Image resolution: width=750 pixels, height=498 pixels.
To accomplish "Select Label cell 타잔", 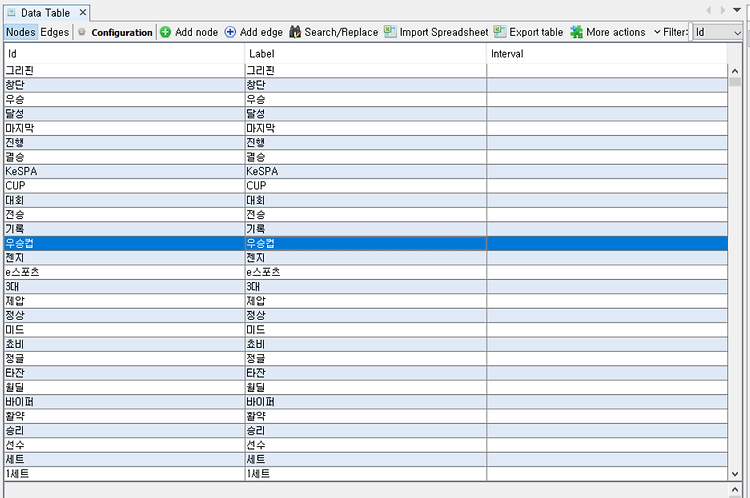I will [365, 373].
